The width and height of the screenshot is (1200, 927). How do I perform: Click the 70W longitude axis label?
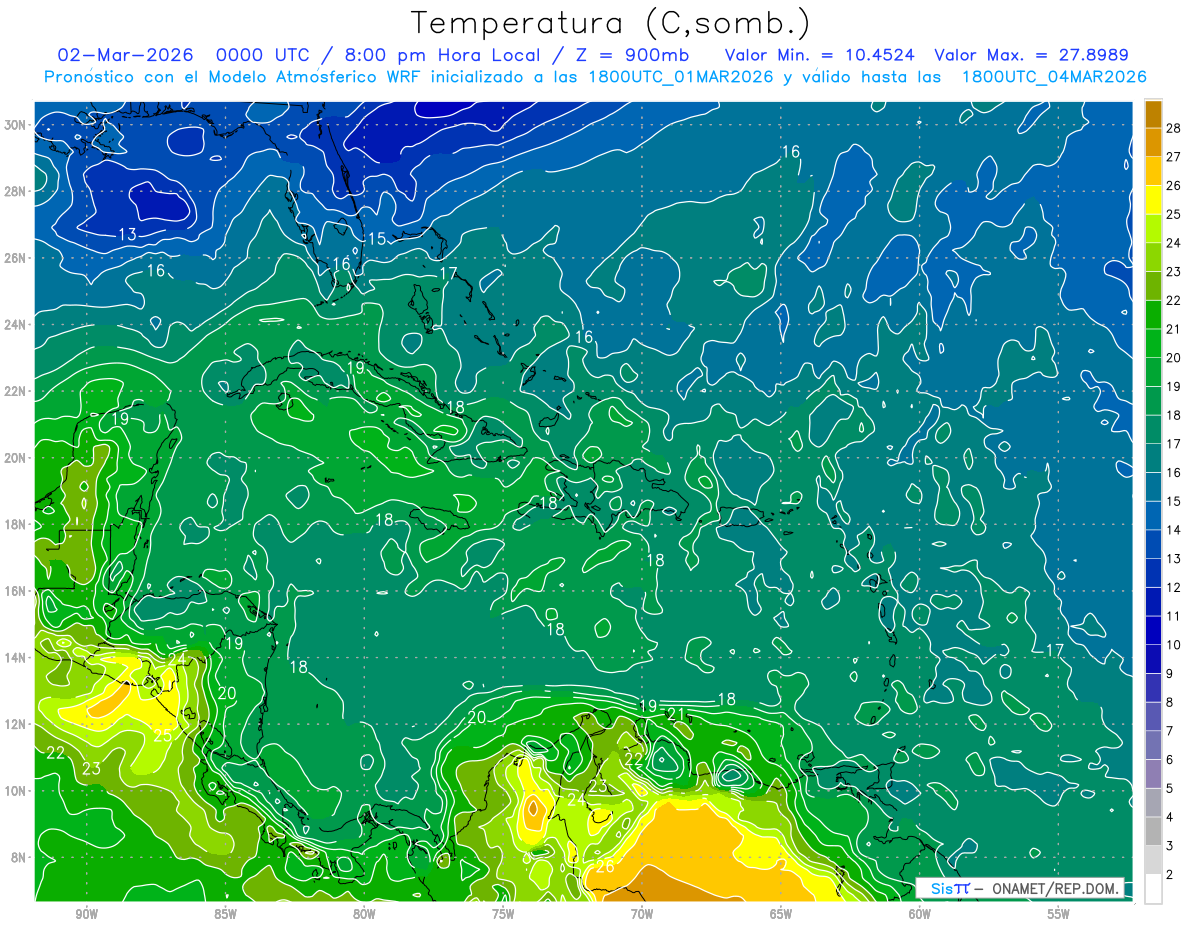(x=642, y=913)
